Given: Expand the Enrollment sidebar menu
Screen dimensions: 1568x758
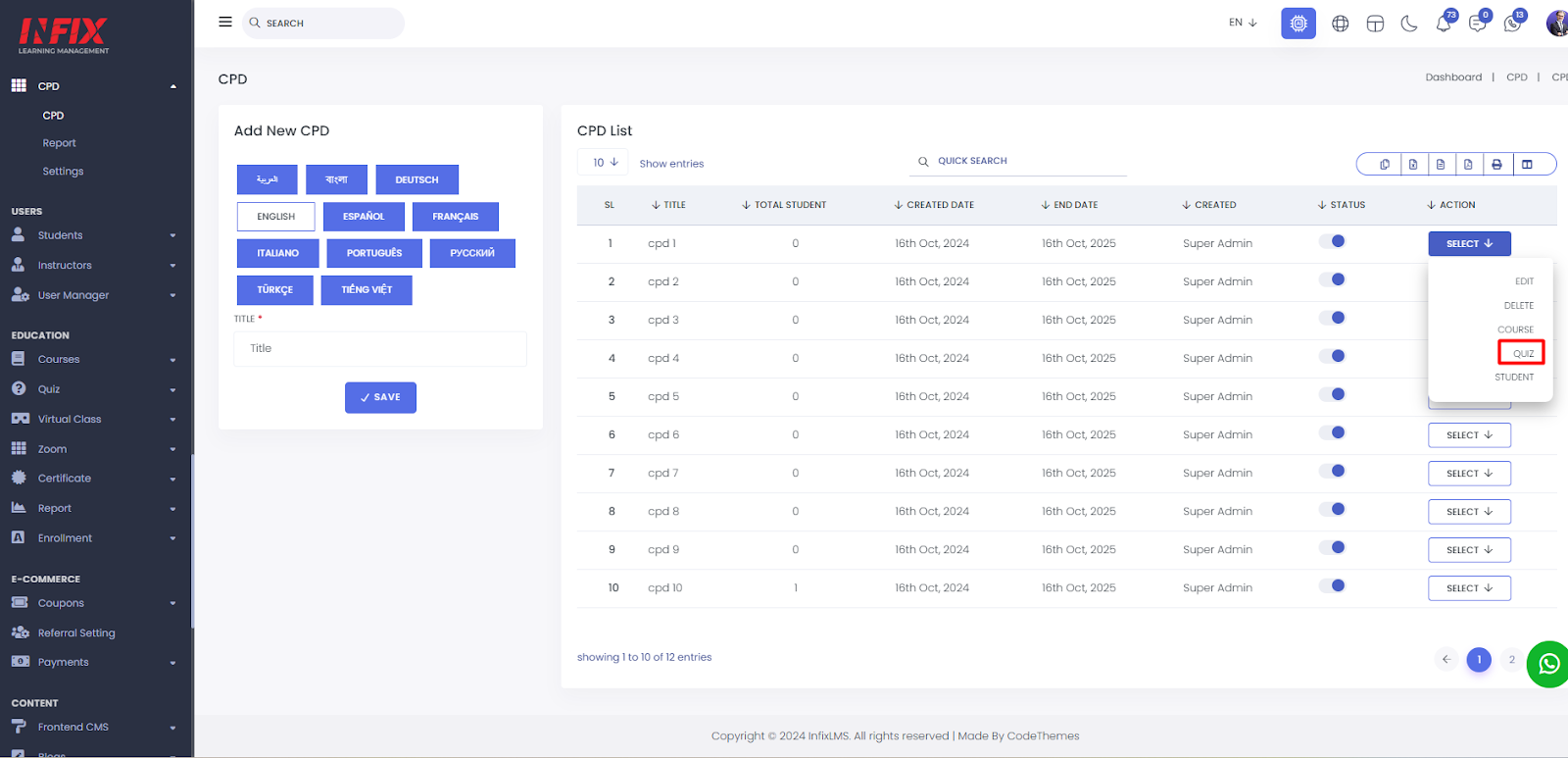Looking at the screenshot, I should pyautogui.click(x=94, y=538).
